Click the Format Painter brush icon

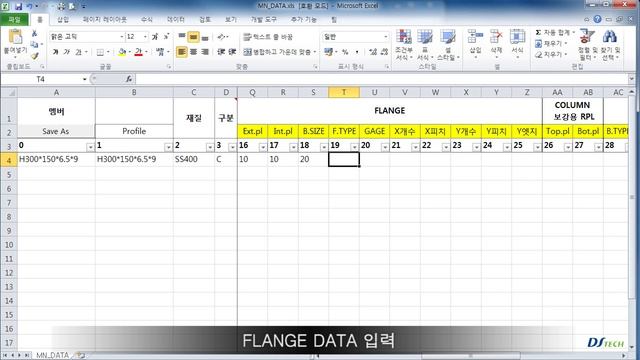[x=35, y=56]
